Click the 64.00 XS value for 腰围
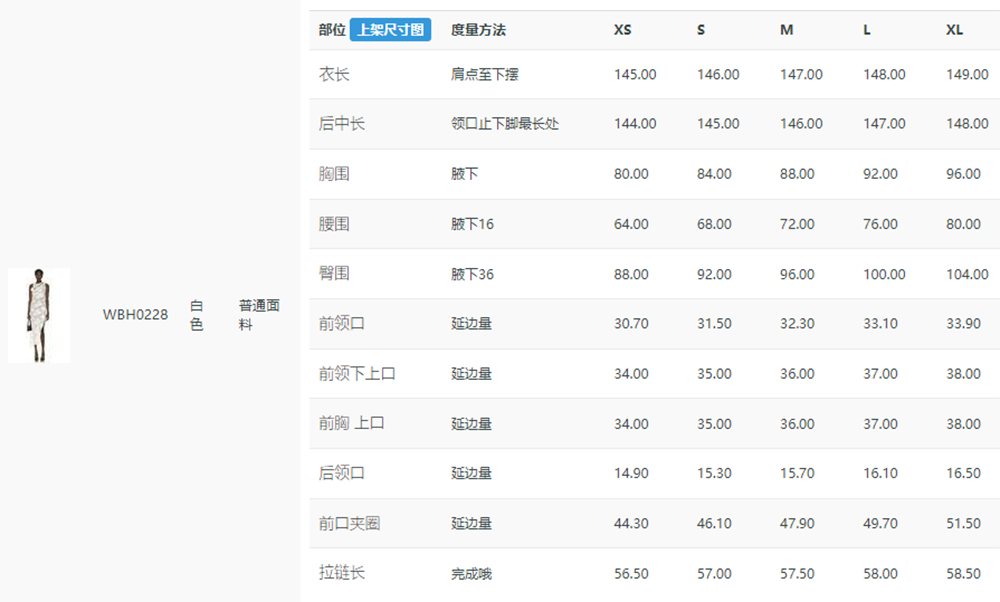This screenshot has width=1000, height=602. pos(631,224)
